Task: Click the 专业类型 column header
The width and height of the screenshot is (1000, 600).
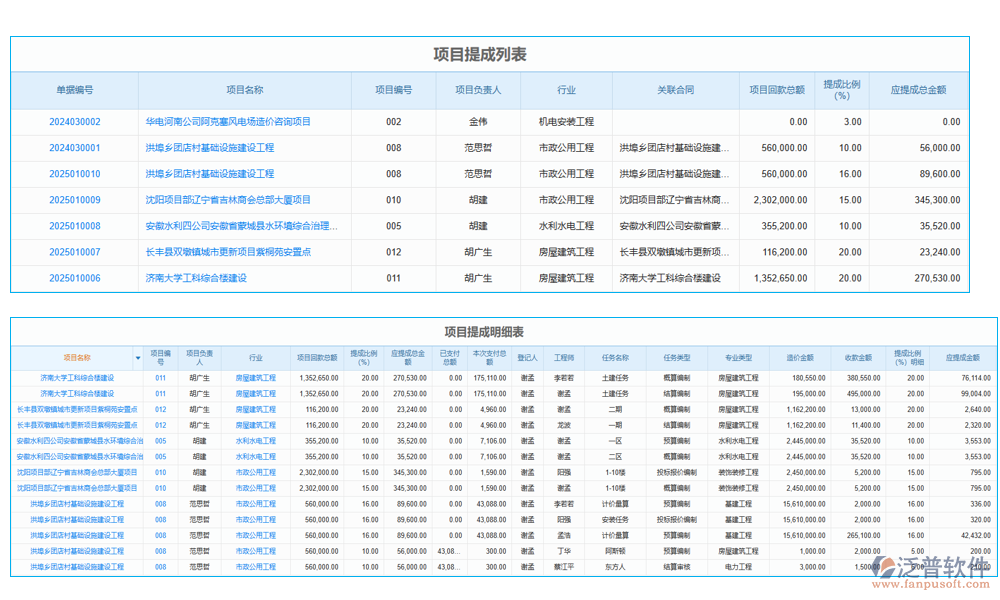Action: click(x=738, y=358)
